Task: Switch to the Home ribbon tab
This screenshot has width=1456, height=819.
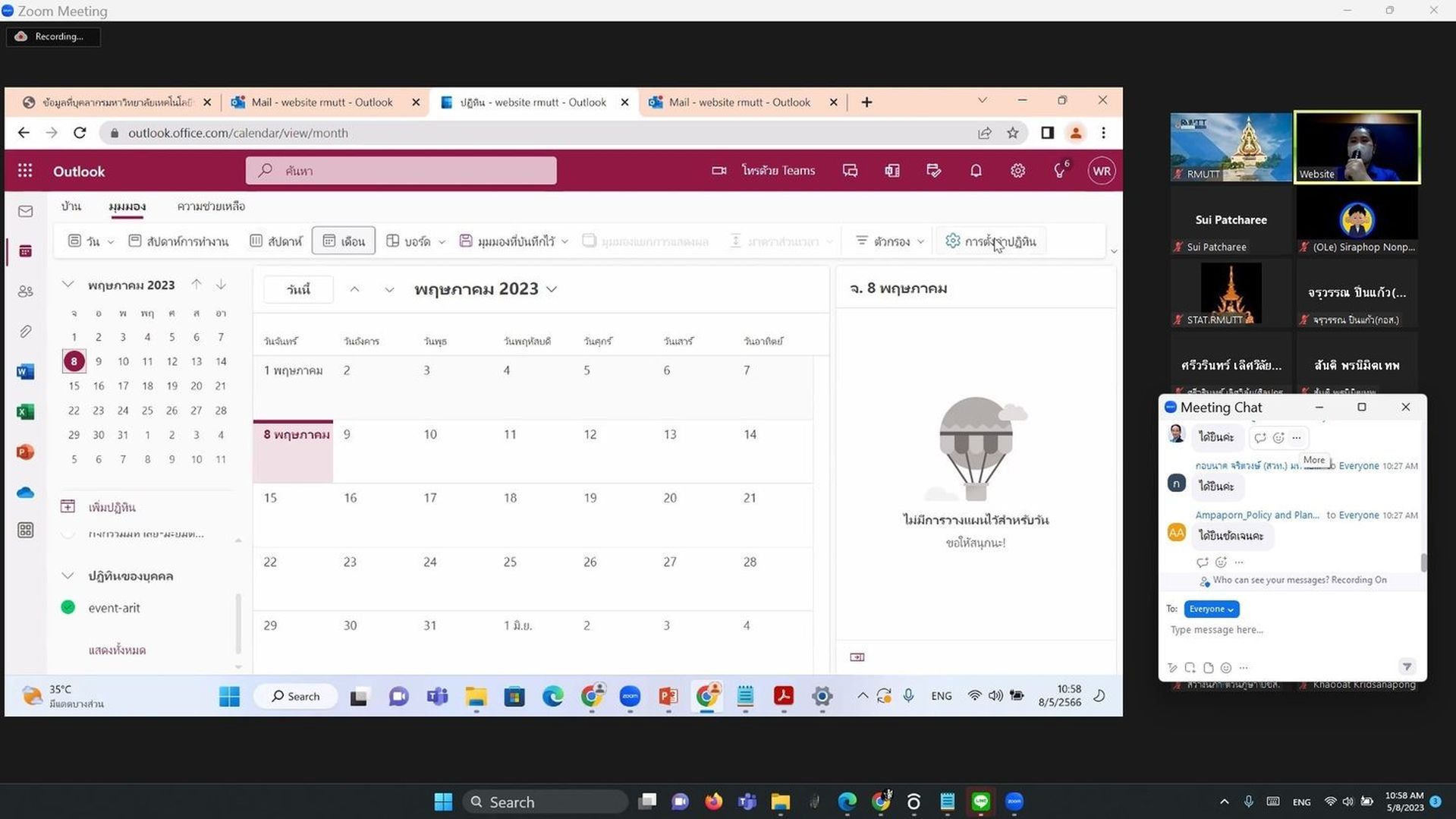Action: pyautogui.click(x=71, y=206)
